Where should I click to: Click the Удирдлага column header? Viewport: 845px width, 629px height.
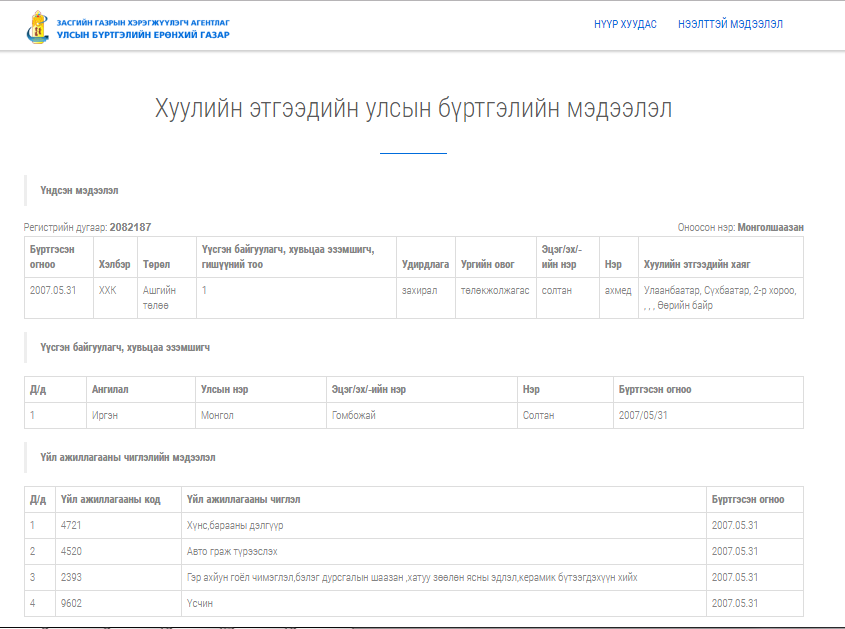tap(425, 264)
